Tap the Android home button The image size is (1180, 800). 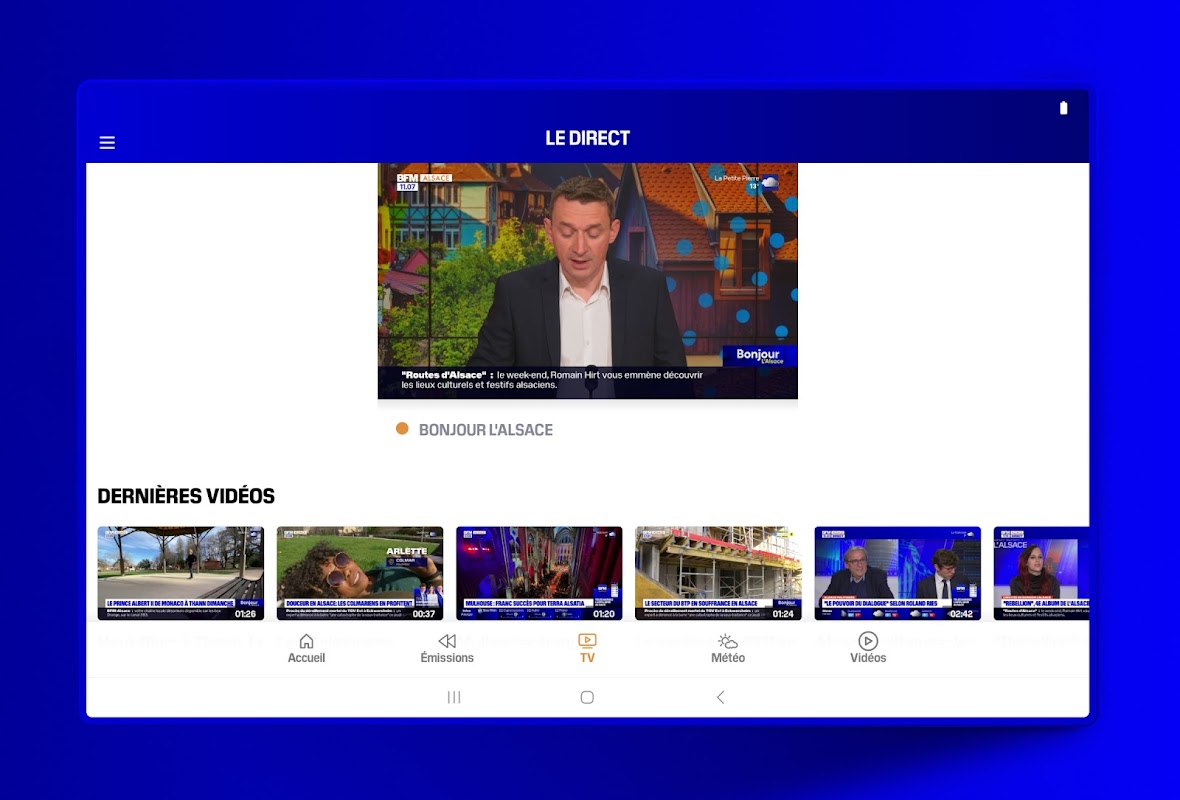coord(587,697)
